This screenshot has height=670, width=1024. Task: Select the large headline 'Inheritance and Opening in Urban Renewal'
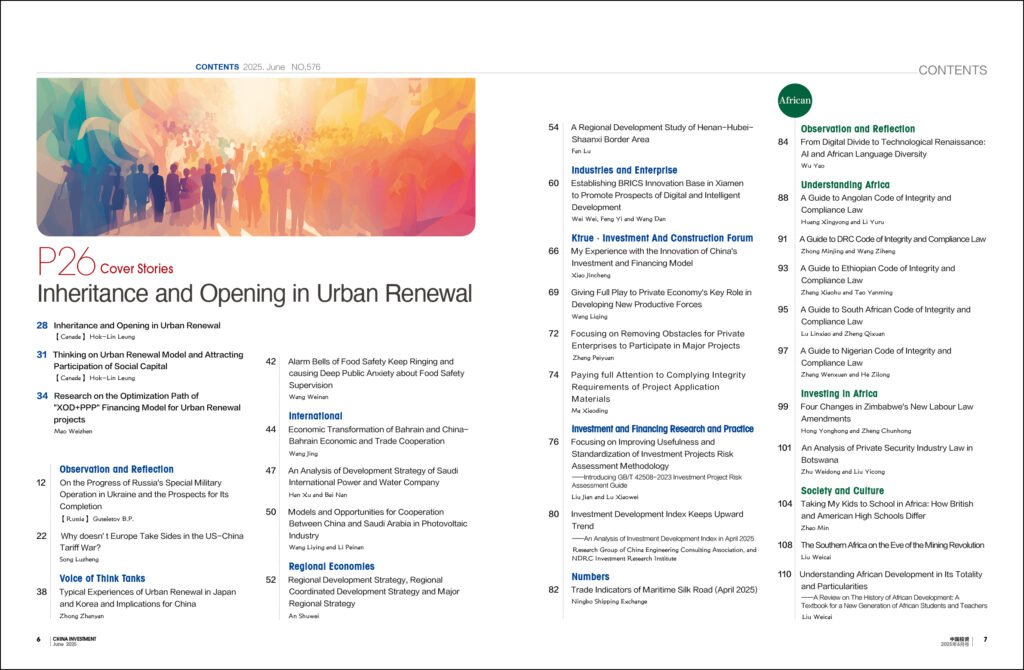(254, 294)
